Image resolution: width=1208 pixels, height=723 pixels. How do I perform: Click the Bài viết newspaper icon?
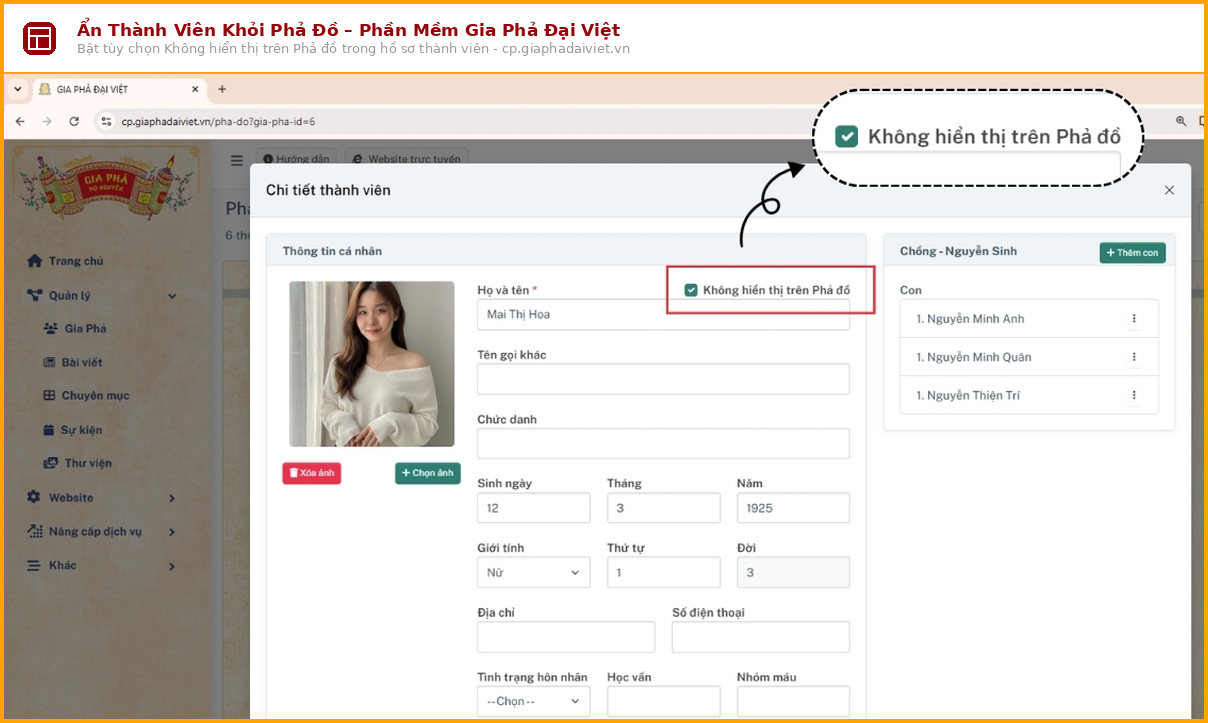click(51, 362)
